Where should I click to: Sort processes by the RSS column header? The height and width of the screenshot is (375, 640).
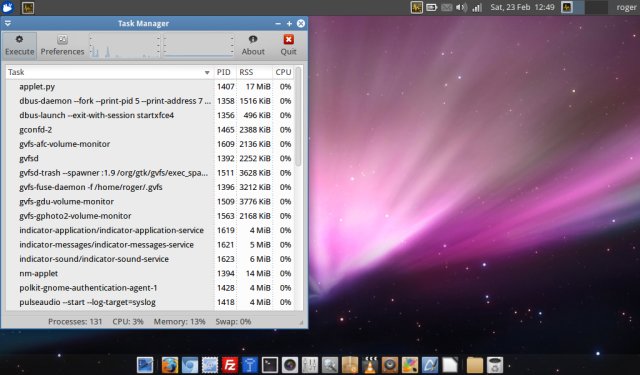point(254,72)
